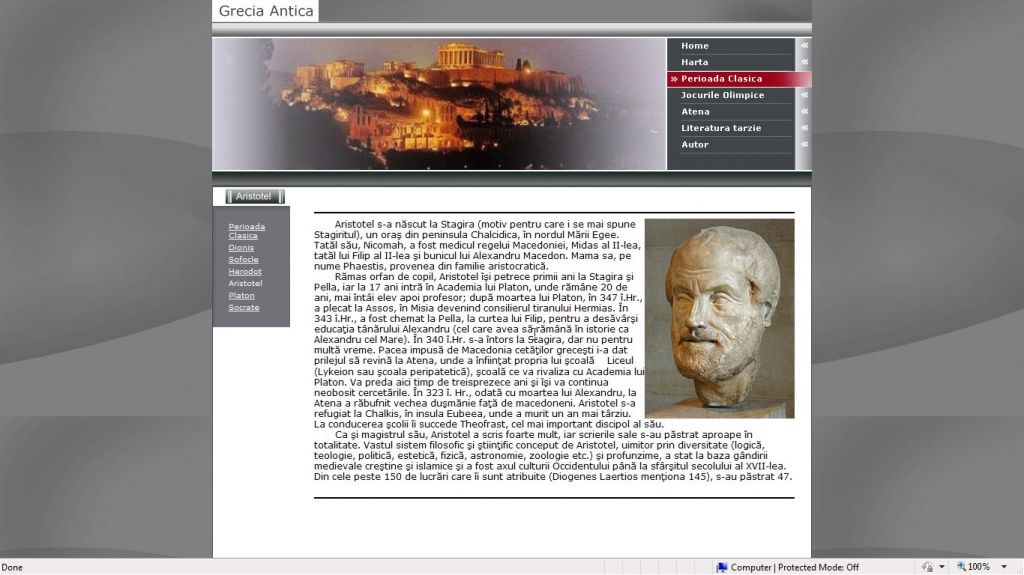This screenshot has height=575, width=1024.
Task: Go to the Harta page
Action: [x=694, y=62]
